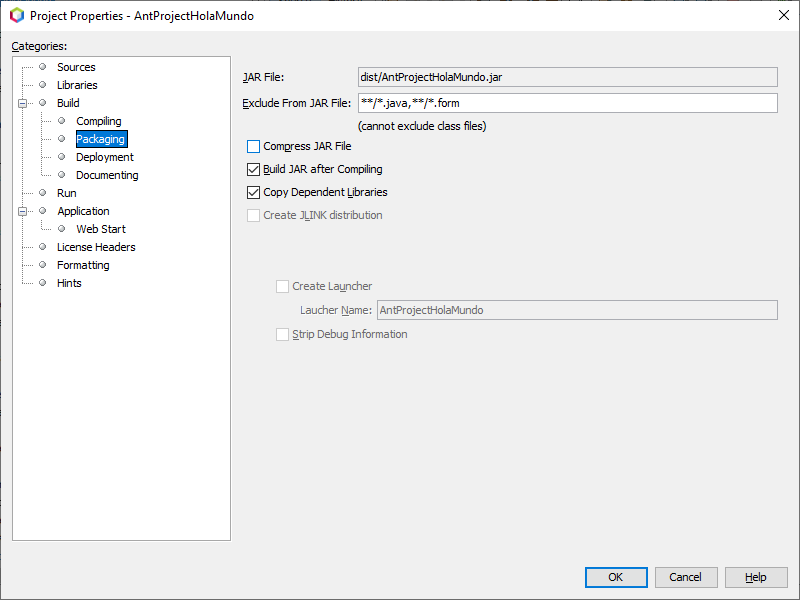Click the Cancel button
The width and height of the screenshot is (800, 600).
point(685,577)
